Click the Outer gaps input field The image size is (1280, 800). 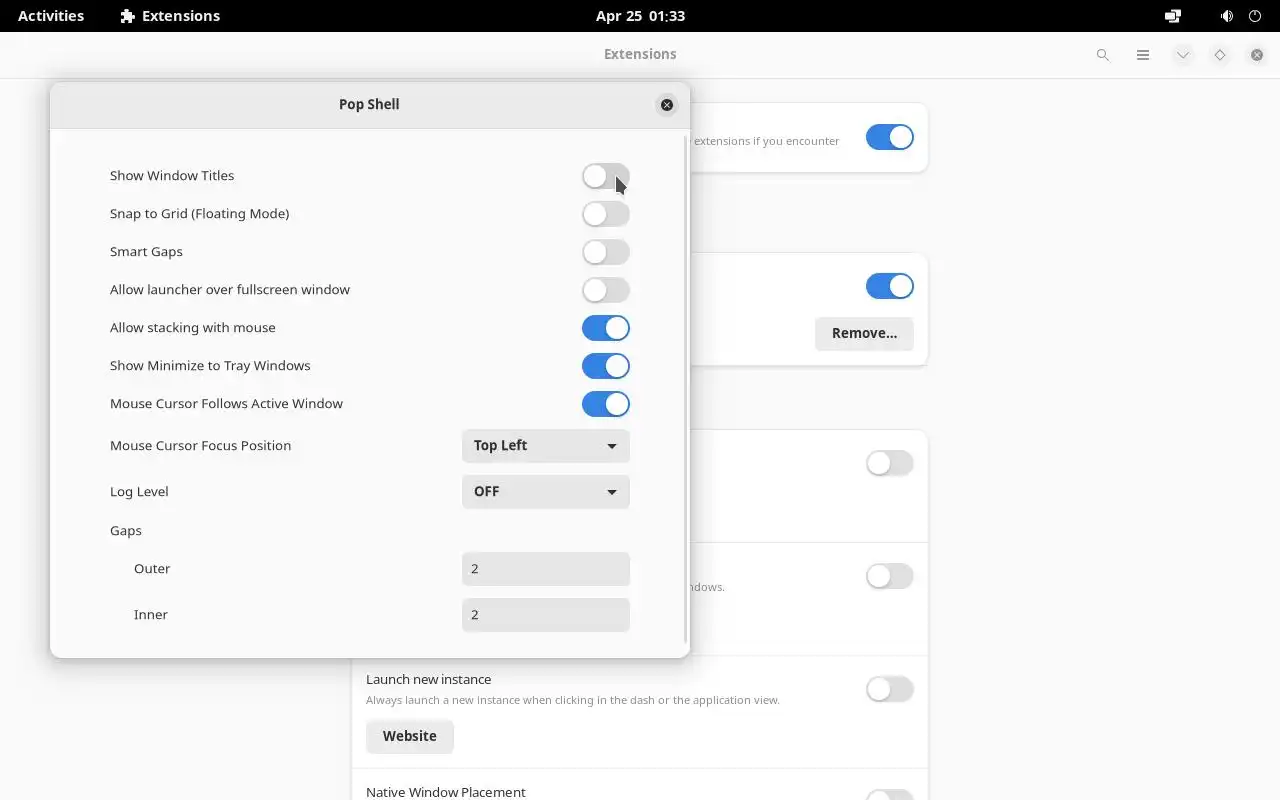click(546, 569)
